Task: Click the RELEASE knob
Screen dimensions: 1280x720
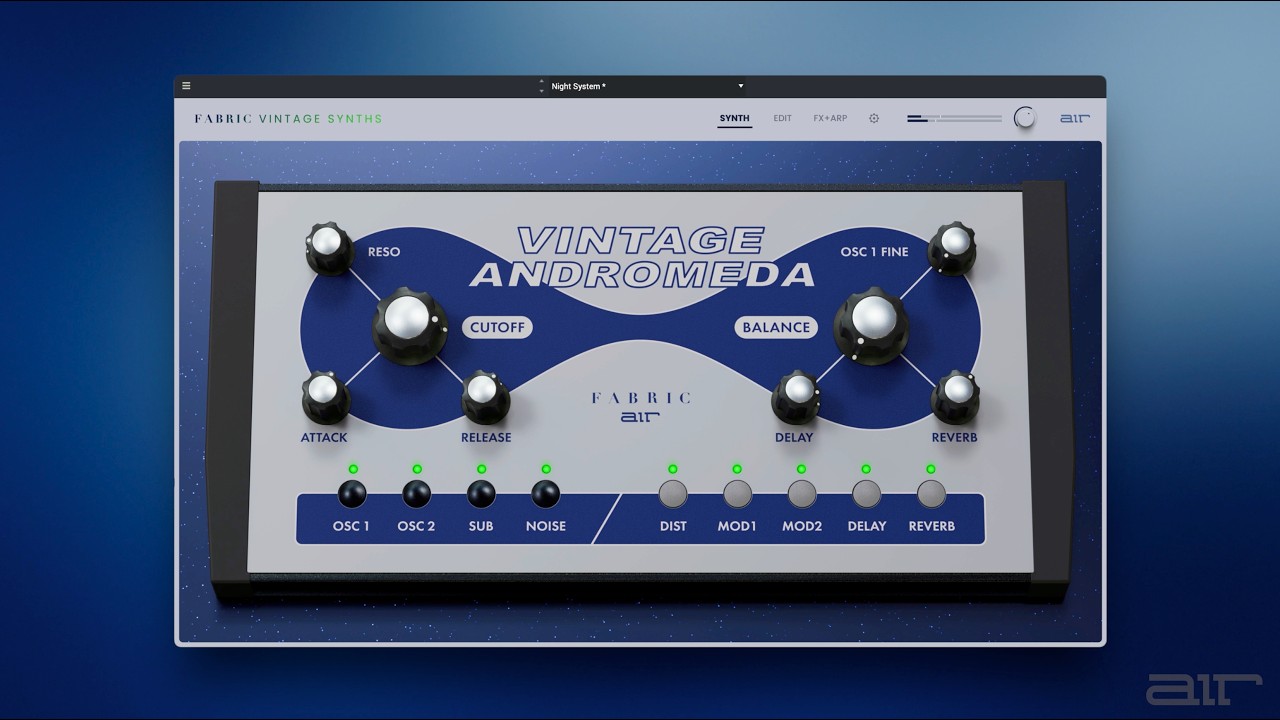Action: (x=485, y=396)
